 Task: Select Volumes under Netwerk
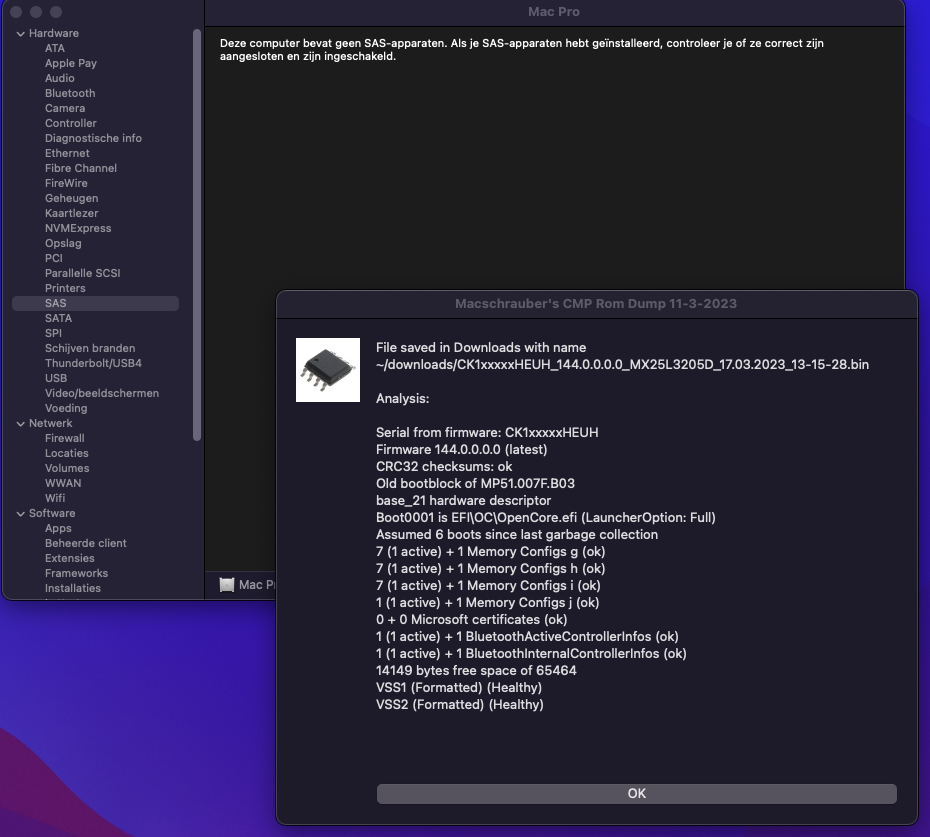(x=67, y=468)
